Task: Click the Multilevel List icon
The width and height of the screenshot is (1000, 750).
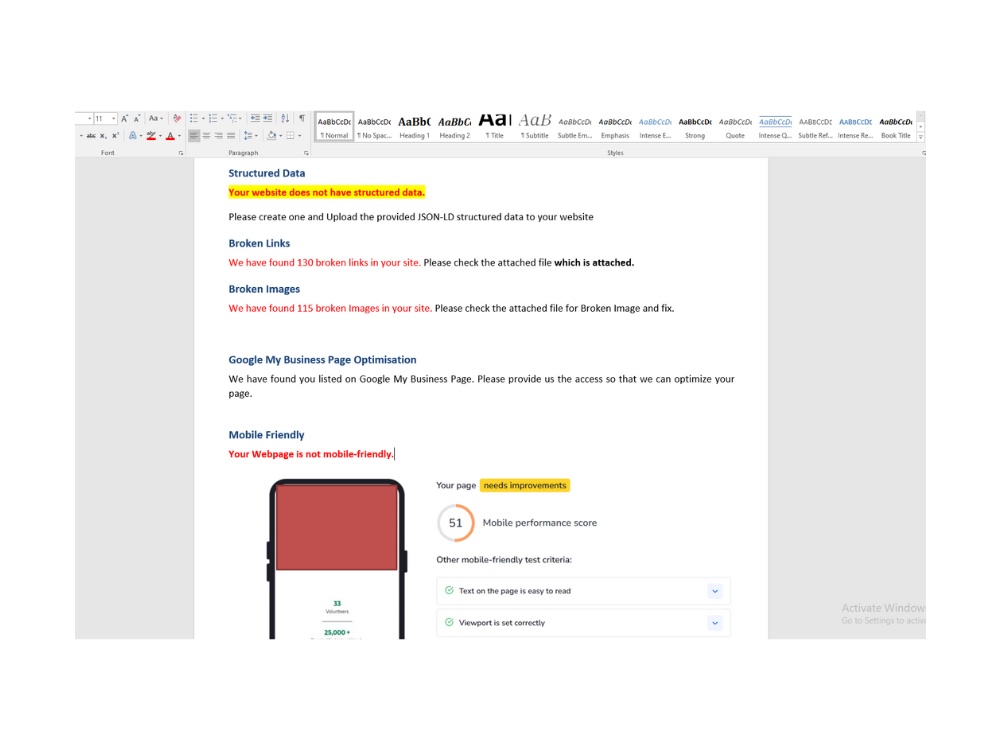Action: pyautogui.click(x=232, y=119)
